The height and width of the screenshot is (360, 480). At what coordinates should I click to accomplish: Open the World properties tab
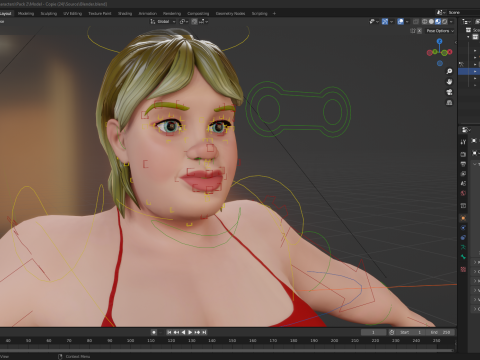463,193
